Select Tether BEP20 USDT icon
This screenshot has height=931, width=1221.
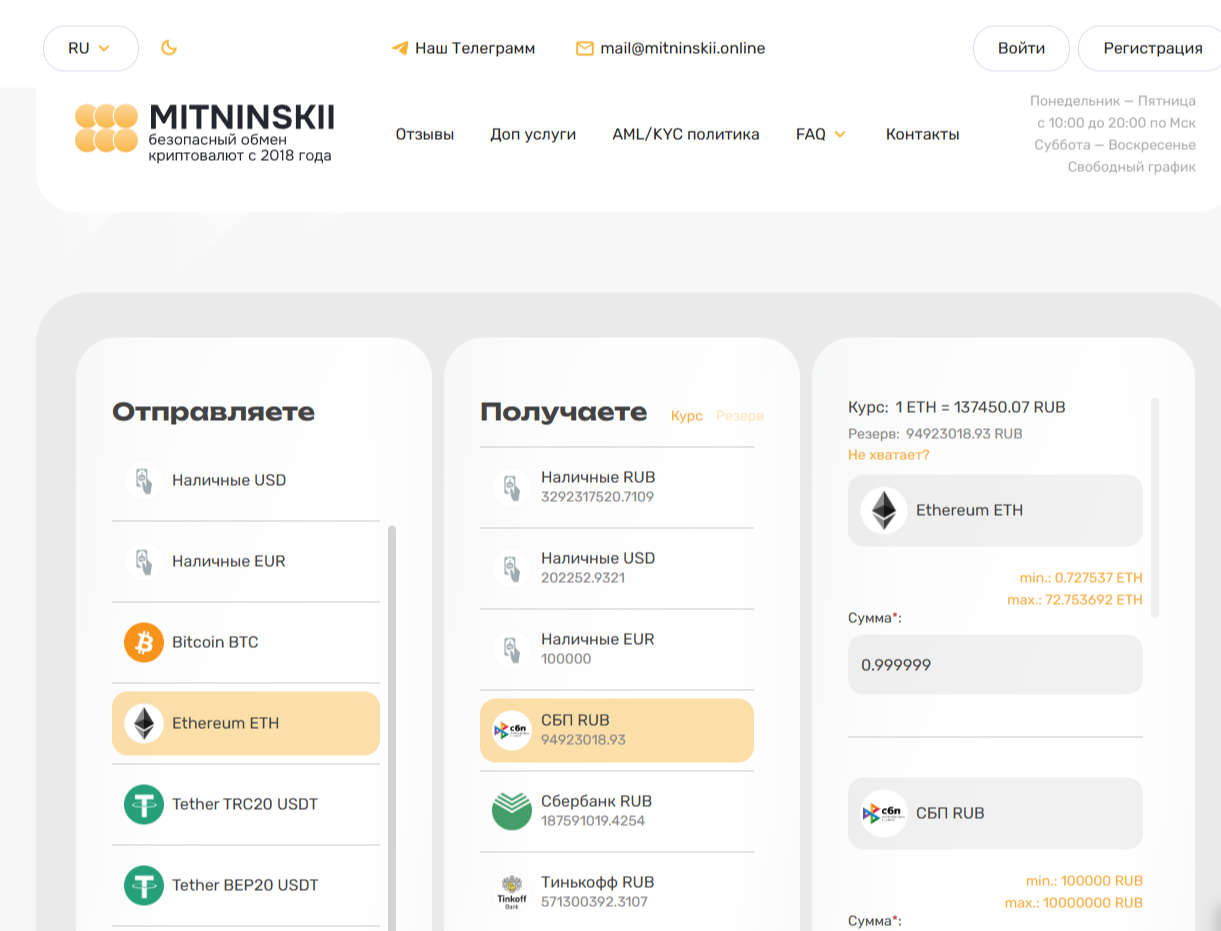point(144,885)
